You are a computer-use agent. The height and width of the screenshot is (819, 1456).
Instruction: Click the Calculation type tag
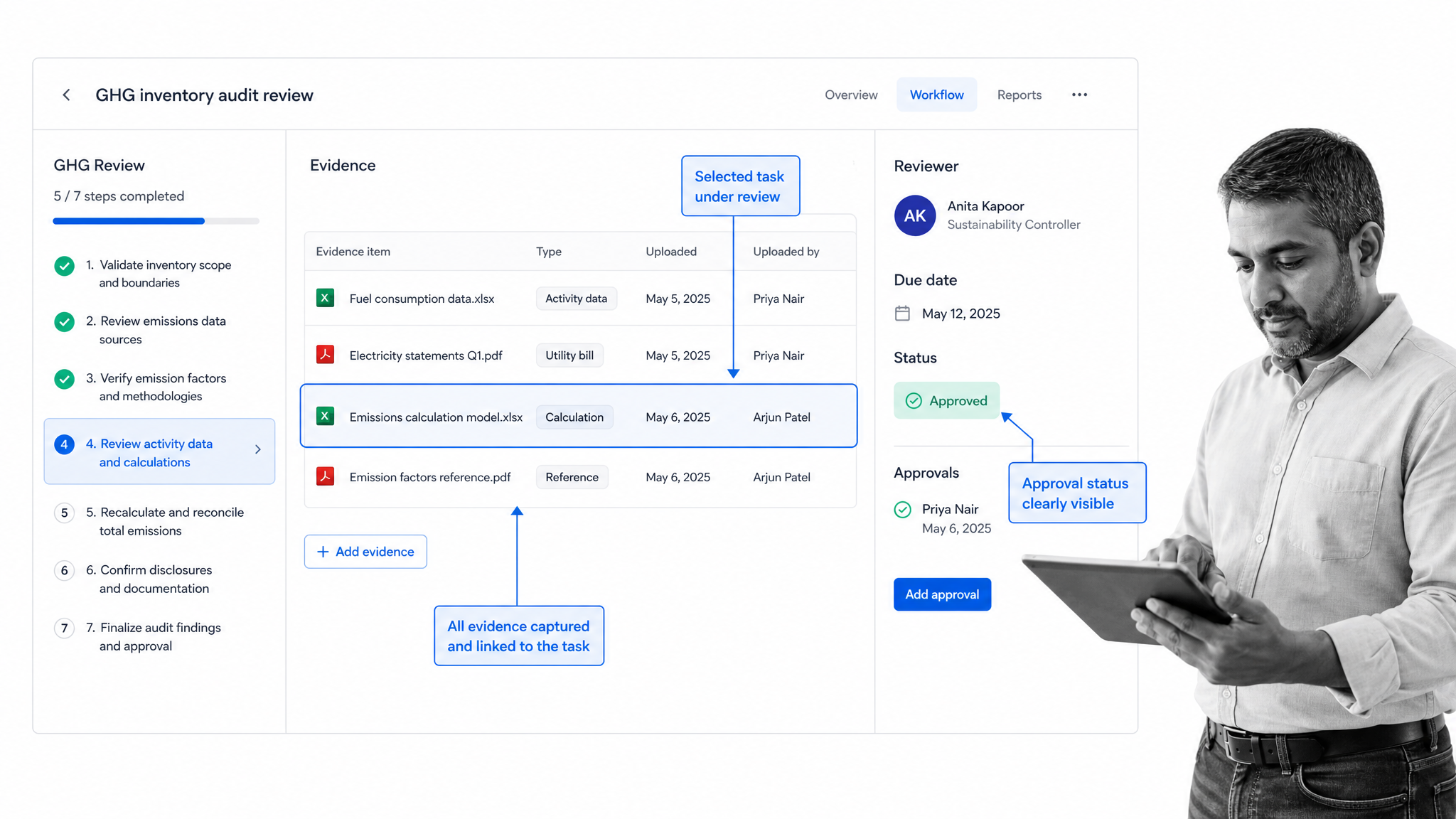(574, 417)
